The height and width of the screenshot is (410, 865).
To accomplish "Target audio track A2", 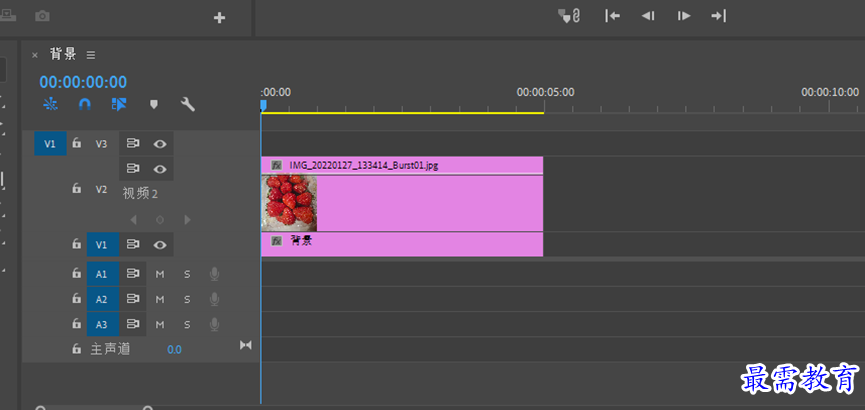I will pos(103,299).
